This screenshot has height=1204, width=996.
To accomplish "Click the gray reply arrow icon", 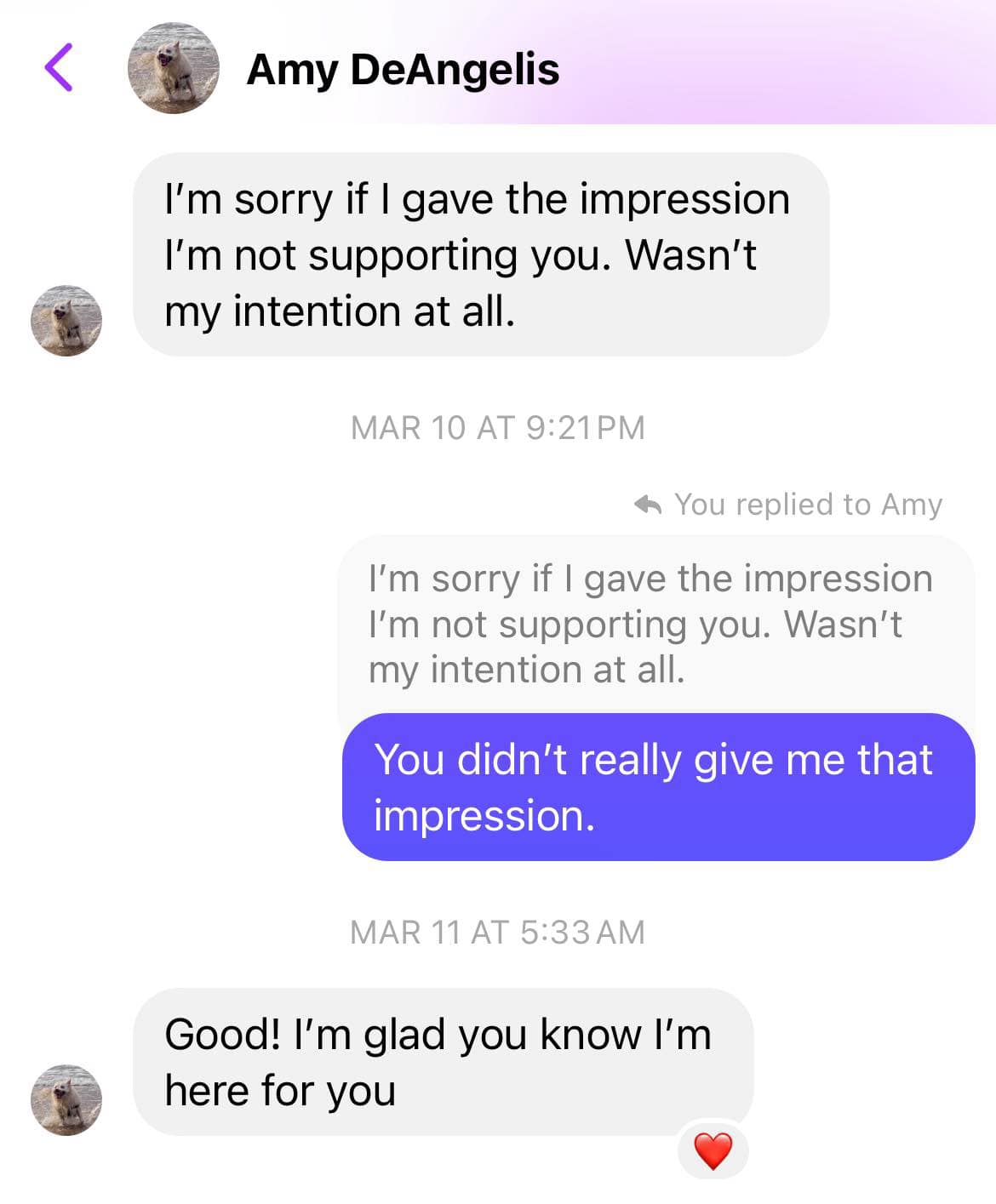I will 649,505.
